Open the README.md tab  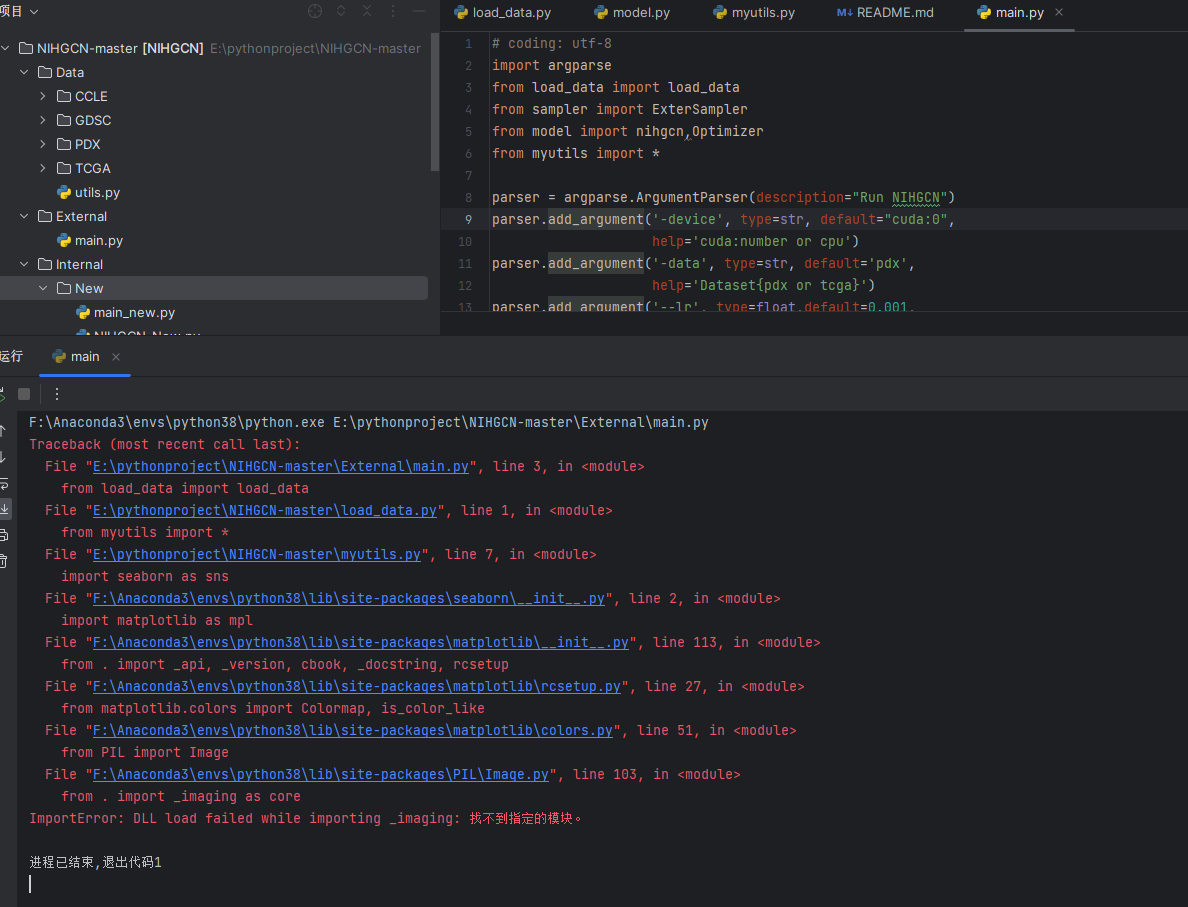click(x=885, y=13)
